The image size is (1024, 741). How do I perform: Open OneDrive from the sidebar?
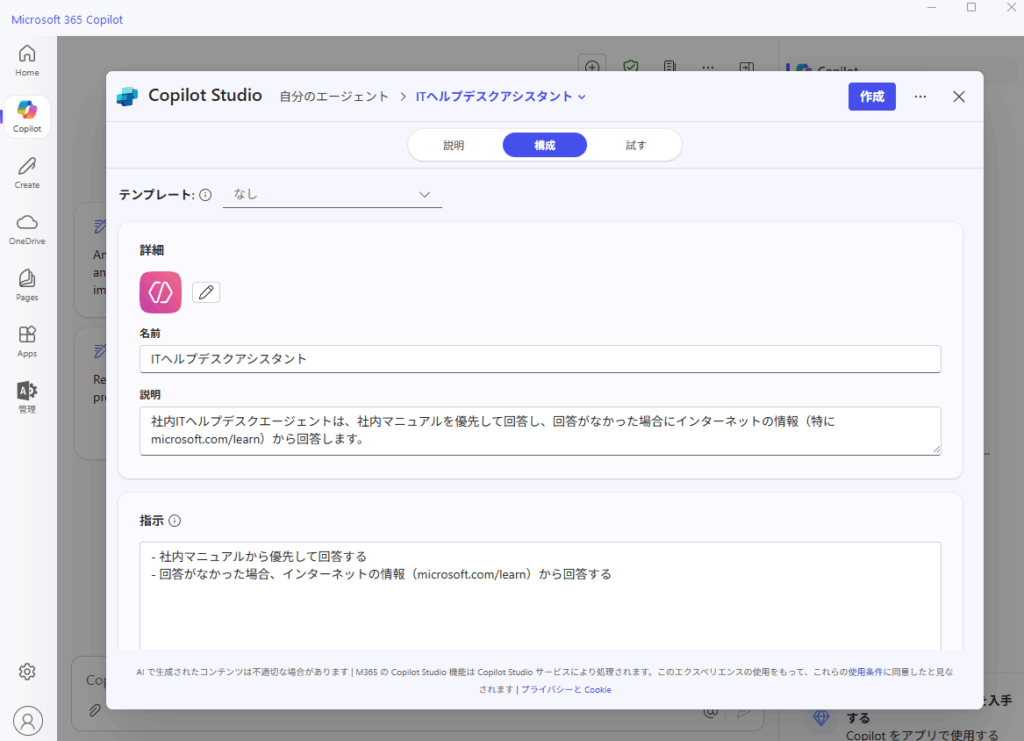click(27, 229)
